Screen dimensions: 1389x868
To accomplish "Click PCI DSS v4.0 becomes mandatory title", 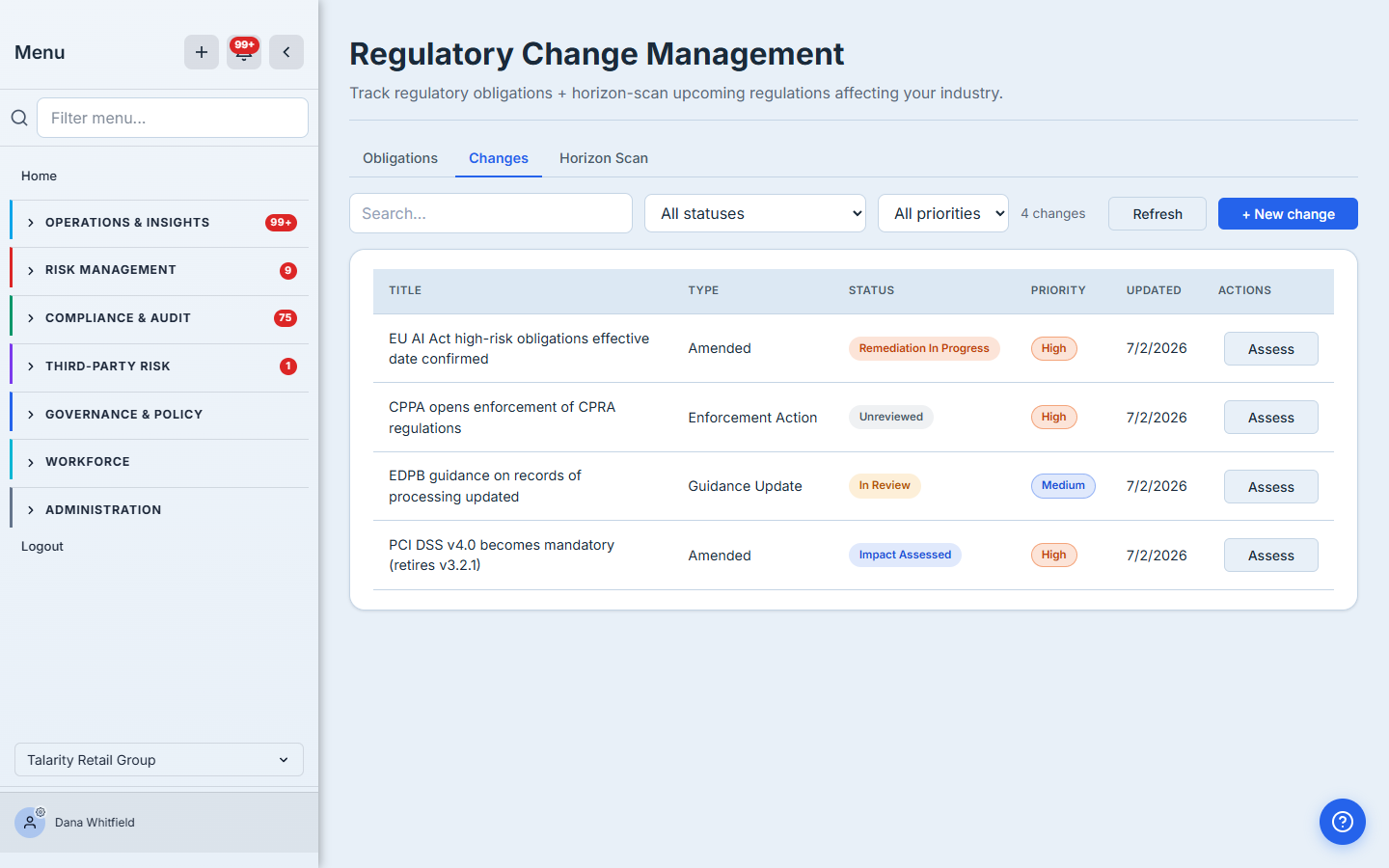I will (x=502, y=555).
